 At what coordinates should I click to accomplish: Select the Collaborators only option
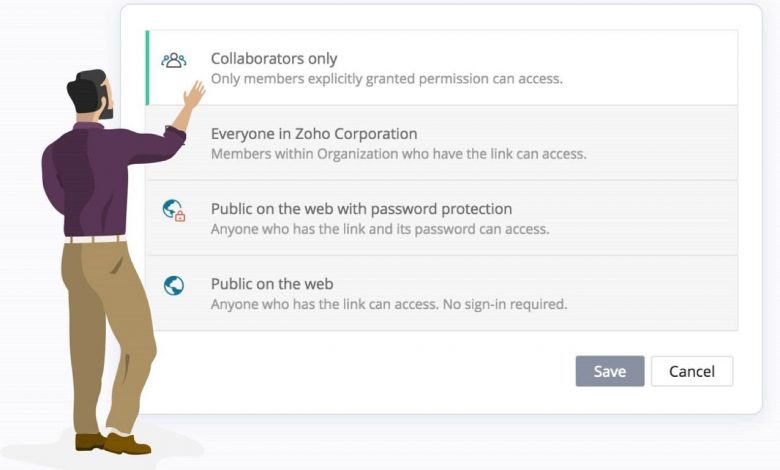[x=273, y=59]
